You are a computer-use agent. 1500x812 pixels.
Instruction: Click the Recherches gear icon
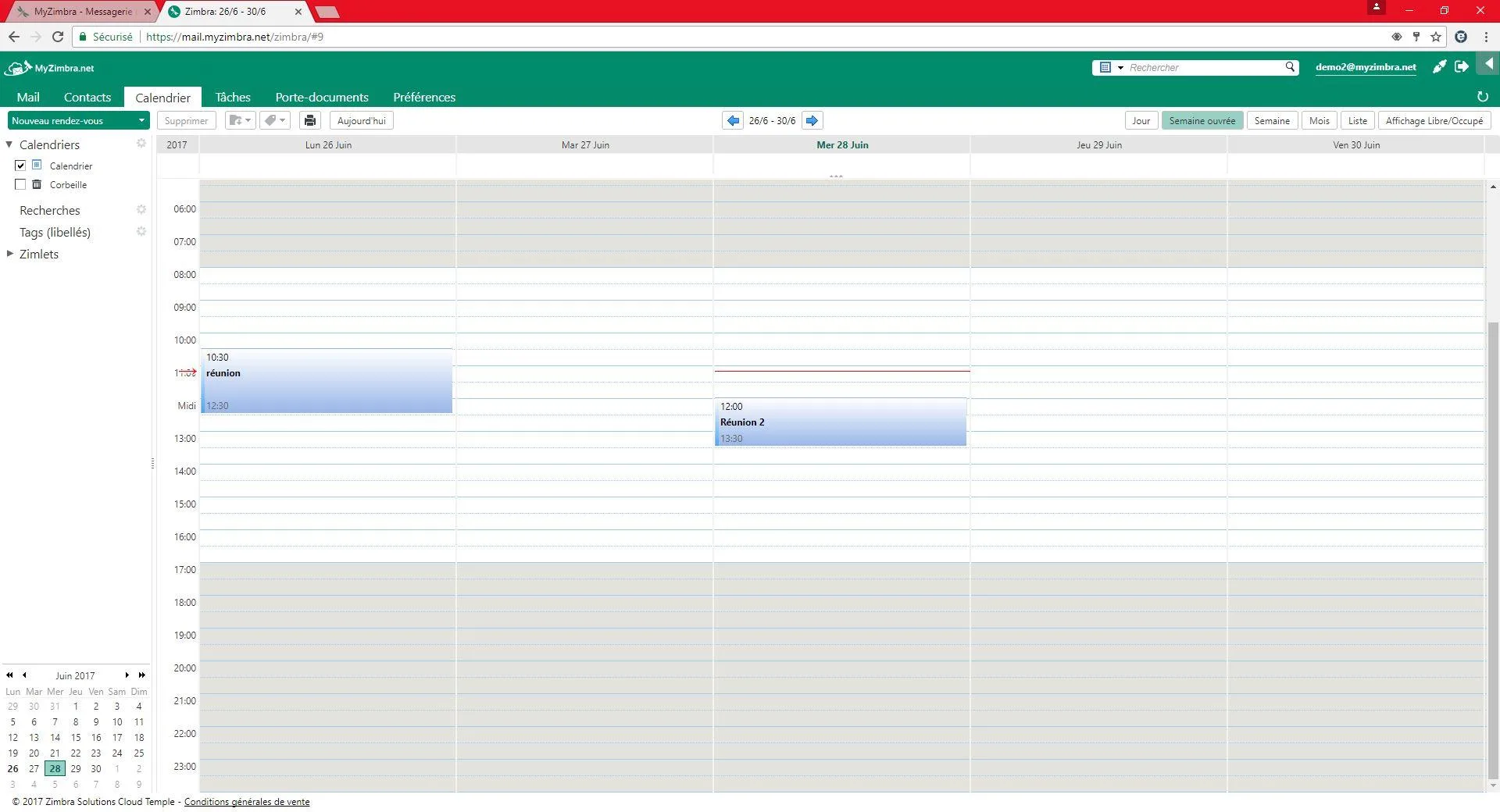coord(141,209)
